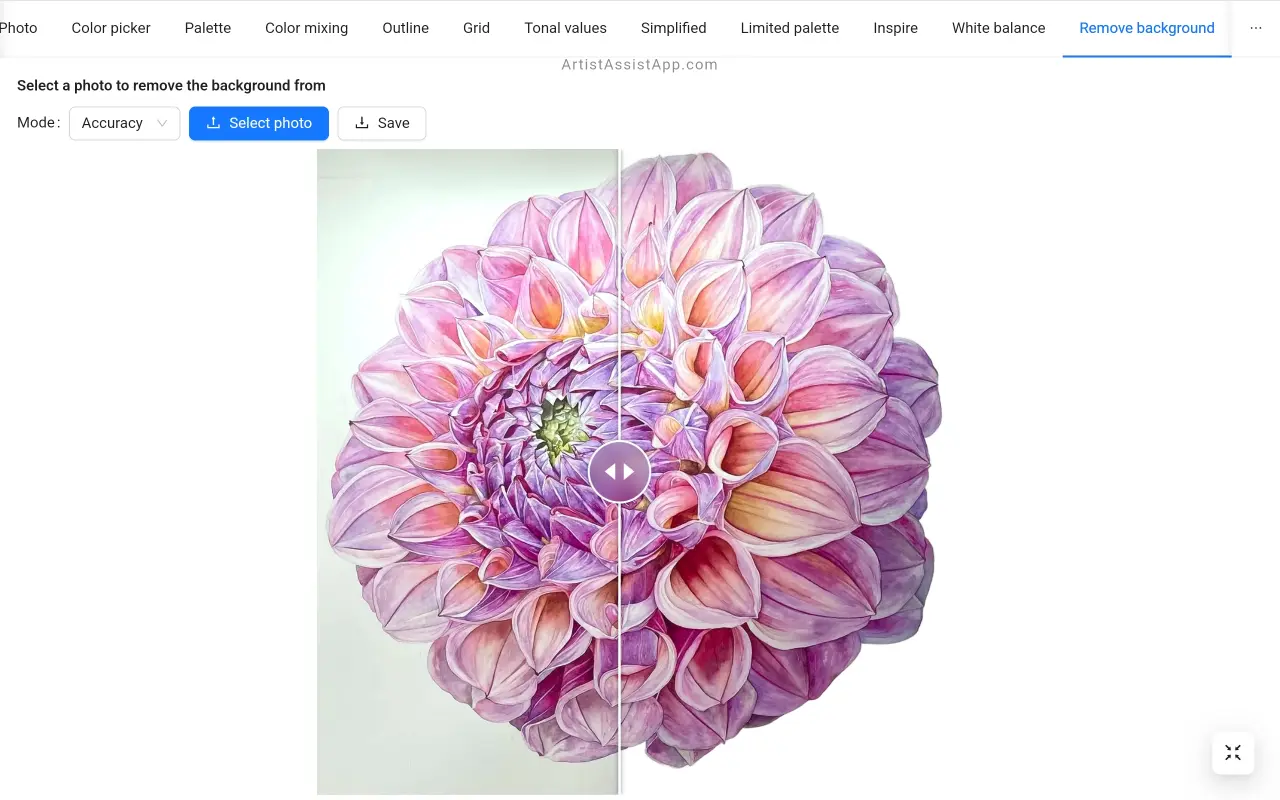The image size is (1280, 800).
Task: Click the Select photo button
Action: (x=259, y=123)
